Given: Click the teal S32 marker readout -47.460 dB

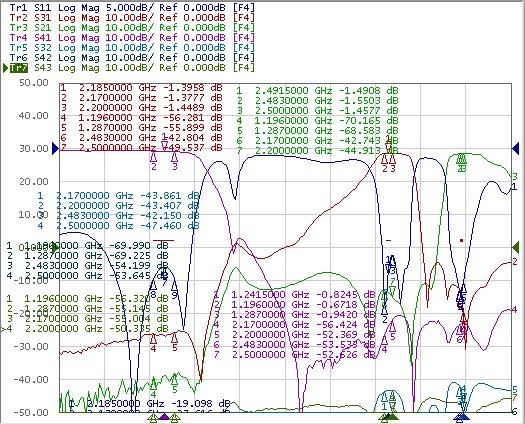Looking at the screenshot, I should [x=170, y=226].
